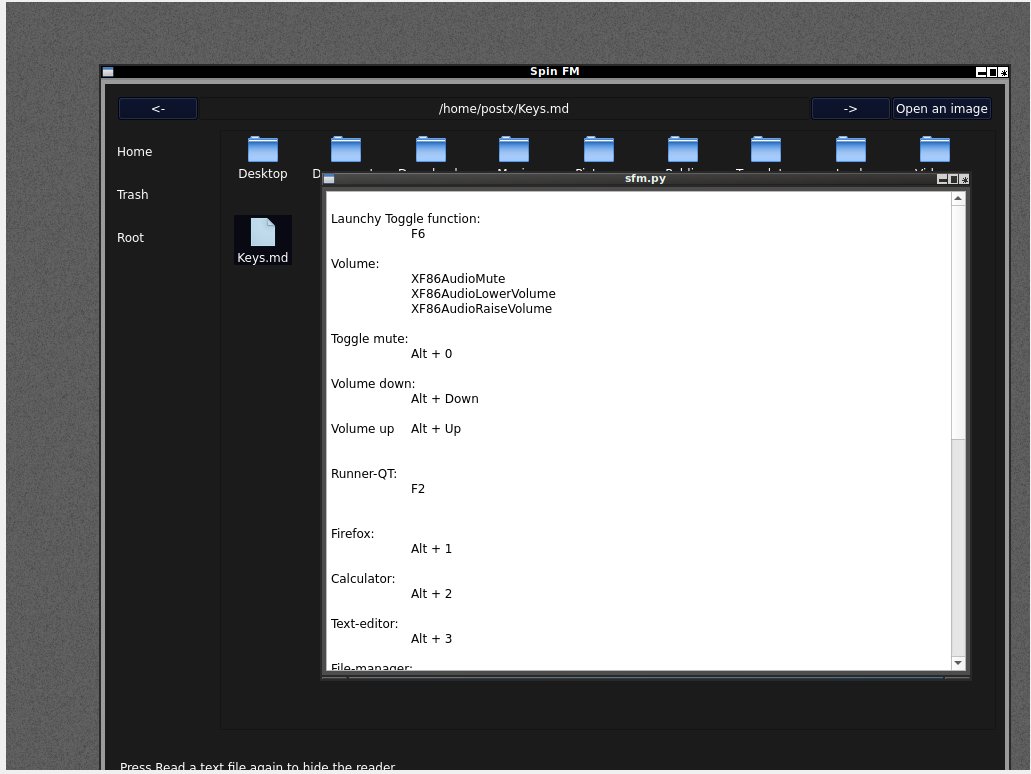Select Home in the sidebar
Screen dimensions: 1031x774
point(135,152)
